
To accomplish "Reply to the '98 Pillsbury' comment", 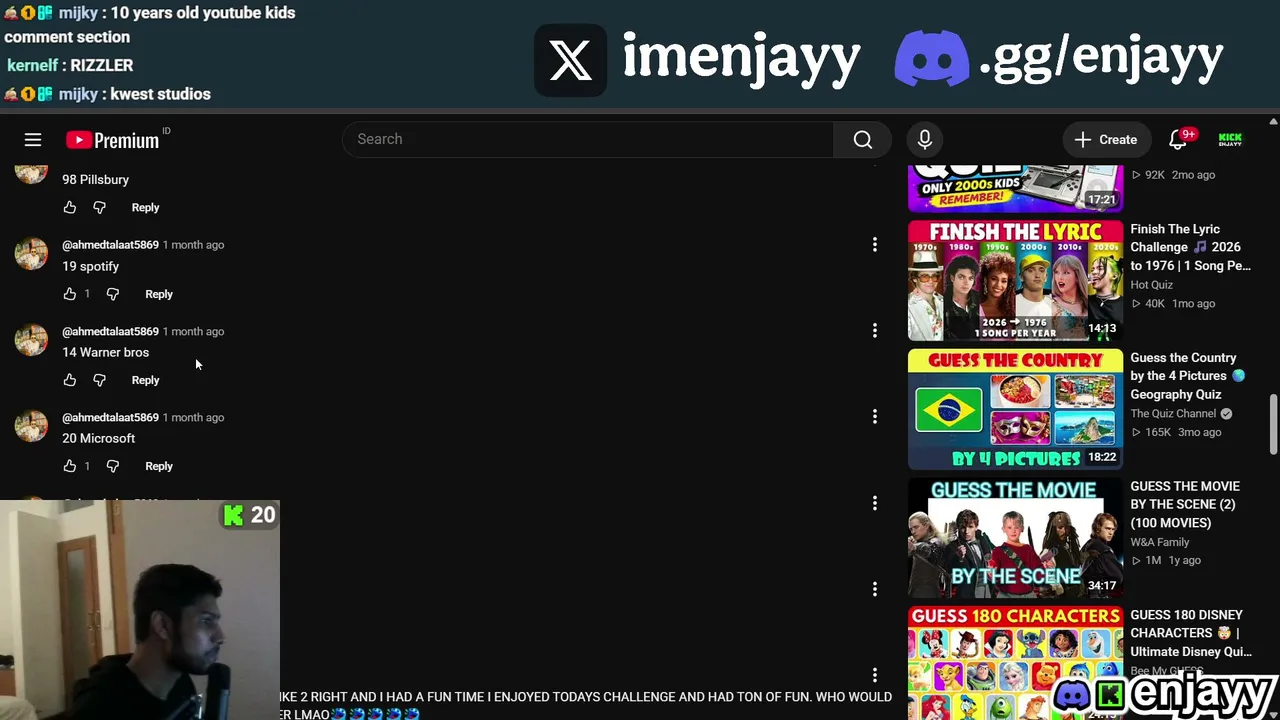I will 145,208.
